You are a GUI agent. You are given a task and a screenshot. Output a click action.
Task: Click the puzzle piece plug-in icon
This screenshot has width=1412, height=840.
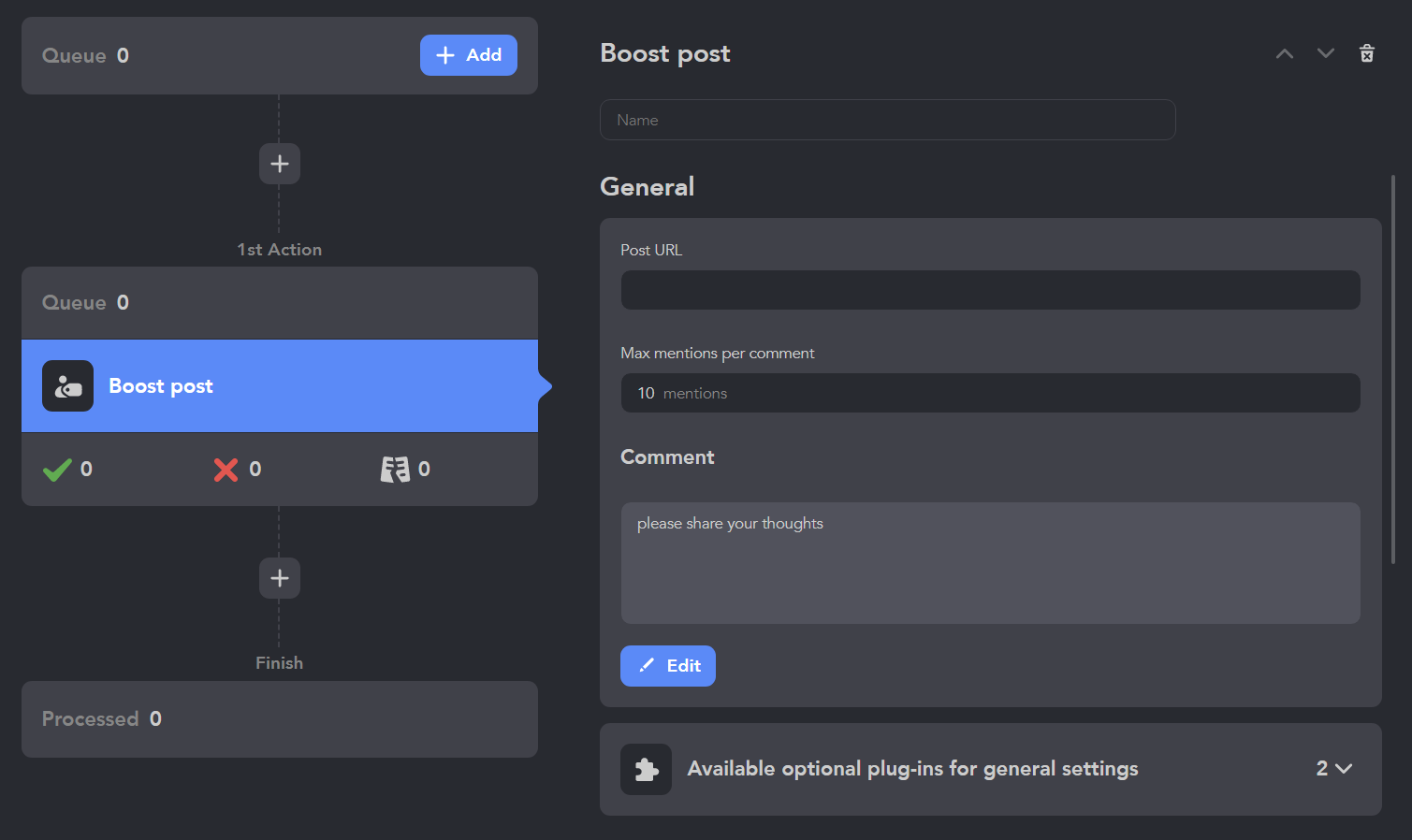pos(646,769)
